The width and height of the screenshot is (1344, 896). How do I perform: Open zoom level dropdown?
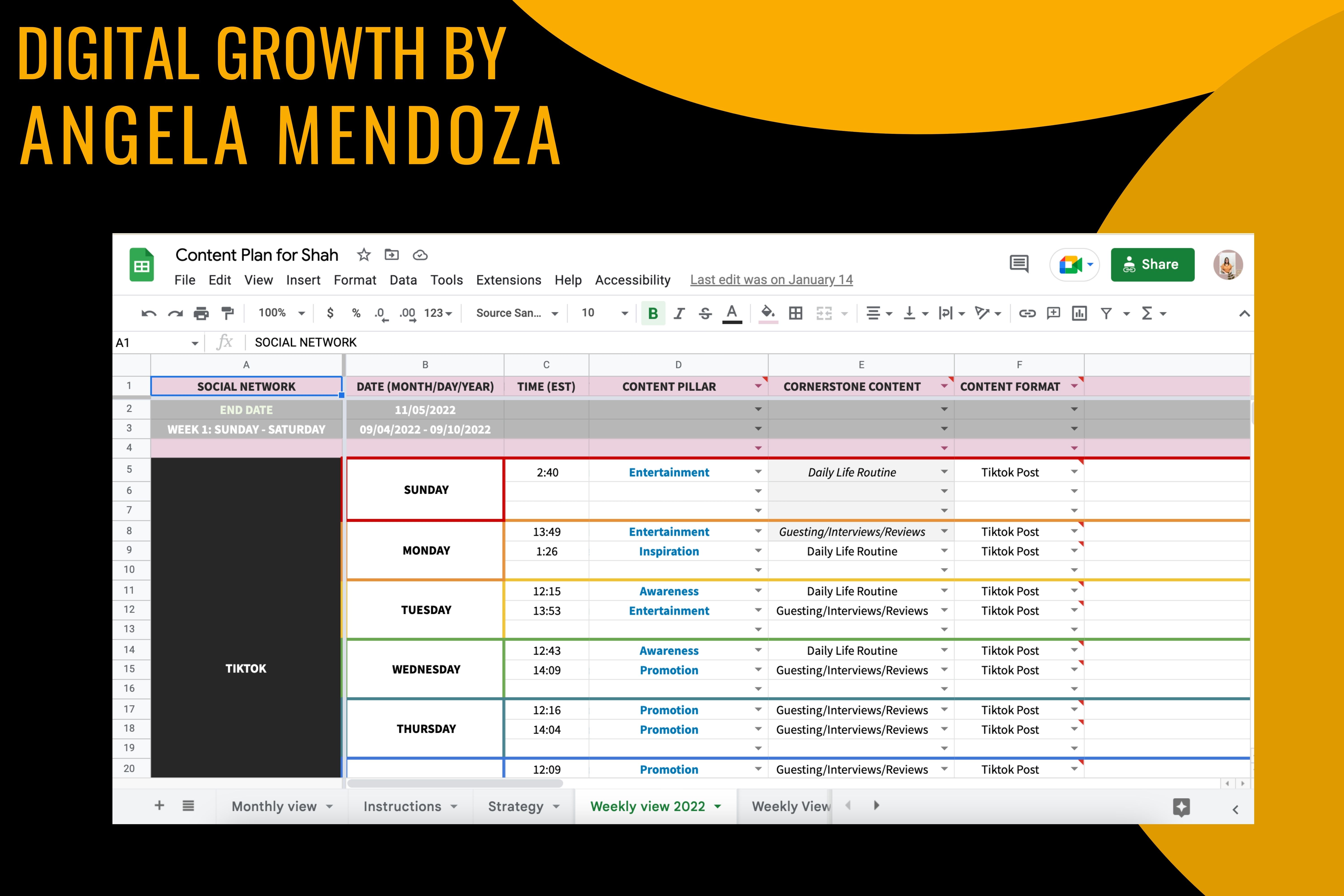(x=281, y=313)
